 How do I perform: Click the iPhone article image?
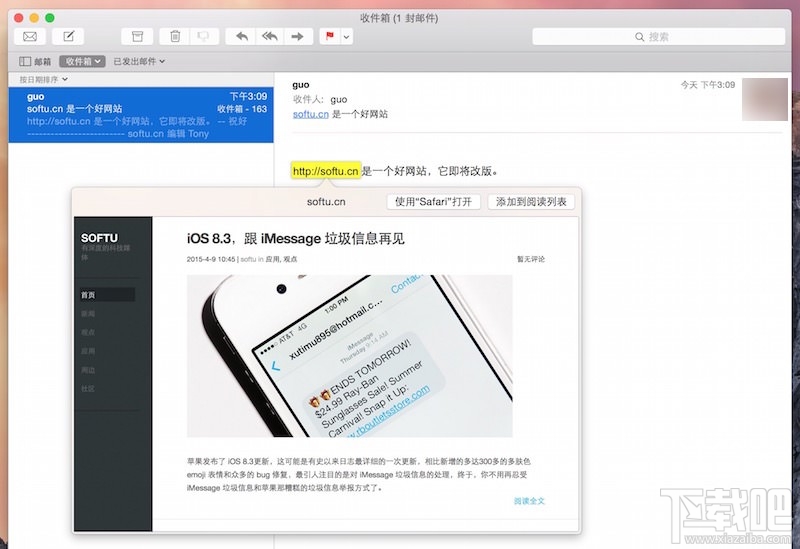pyautogui.click(x=349, y=356)
